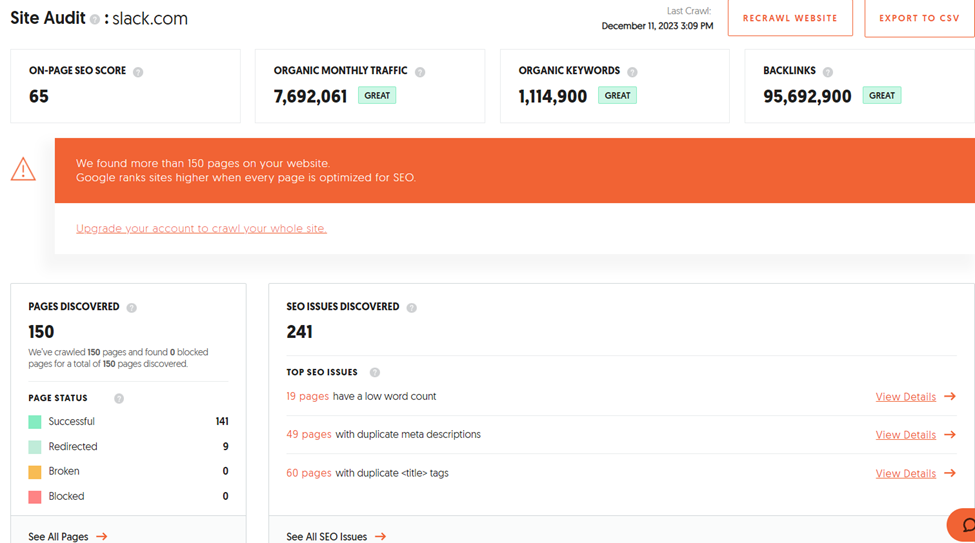The width and height of the screenshot is (975, 543).
Task: Click the On-Page SEO Score value 65
Action: [x=39, y=96]
